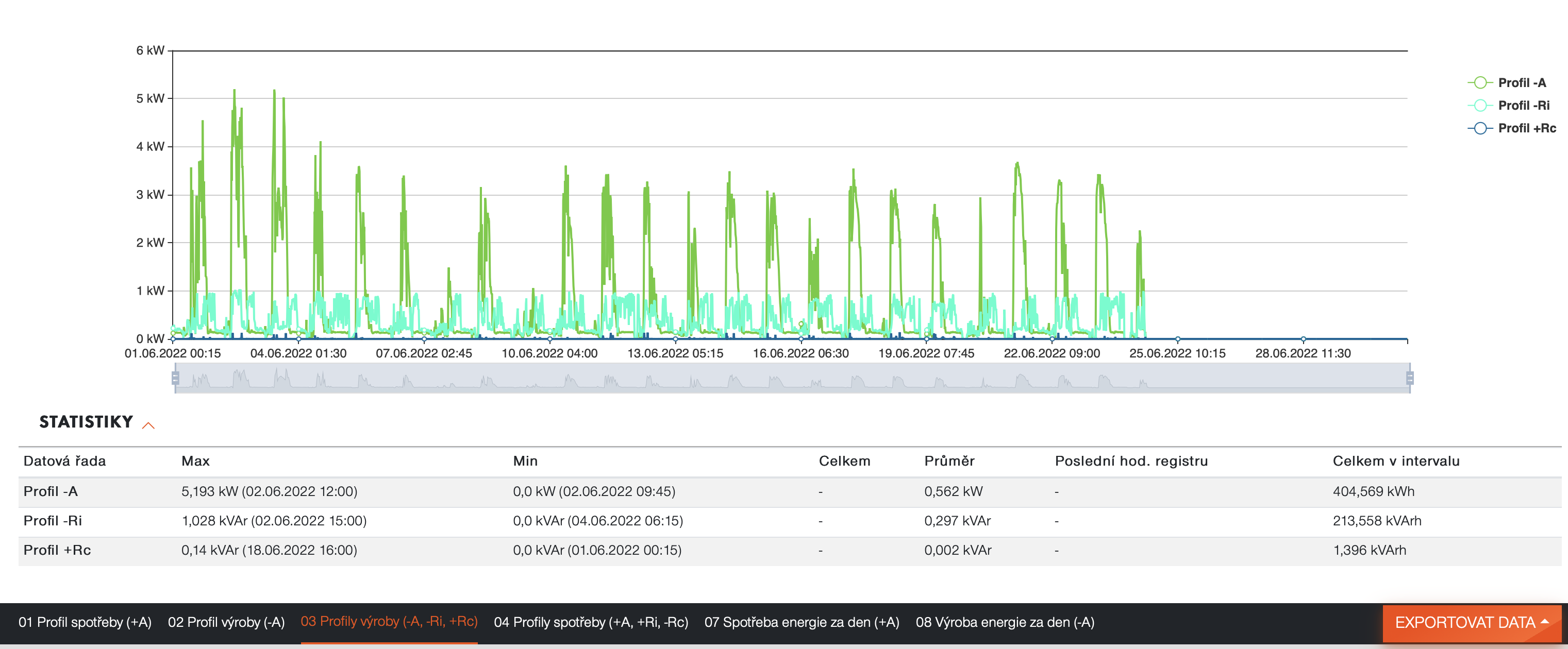
Task: Click x-axis label 07.06.2022 02:45
Action: (424, 353)
